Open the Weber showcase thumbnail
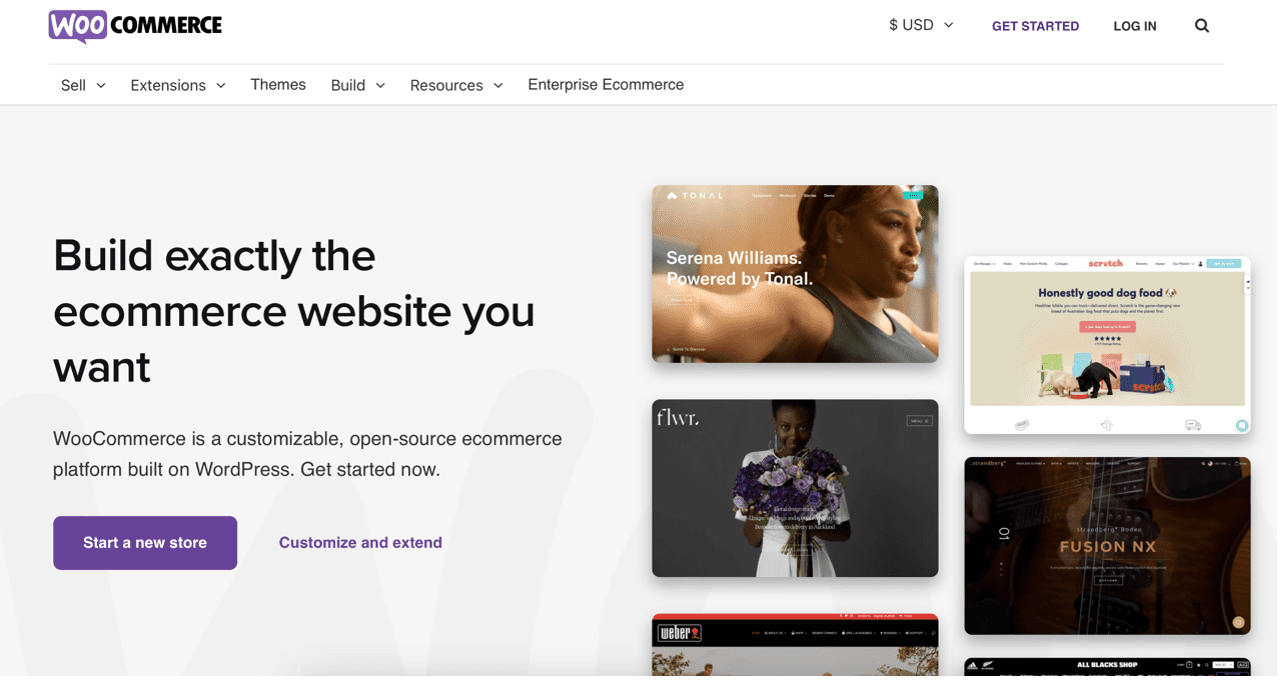The width and height of the screenshot is (1280, 681). click(x=795, y=645)
